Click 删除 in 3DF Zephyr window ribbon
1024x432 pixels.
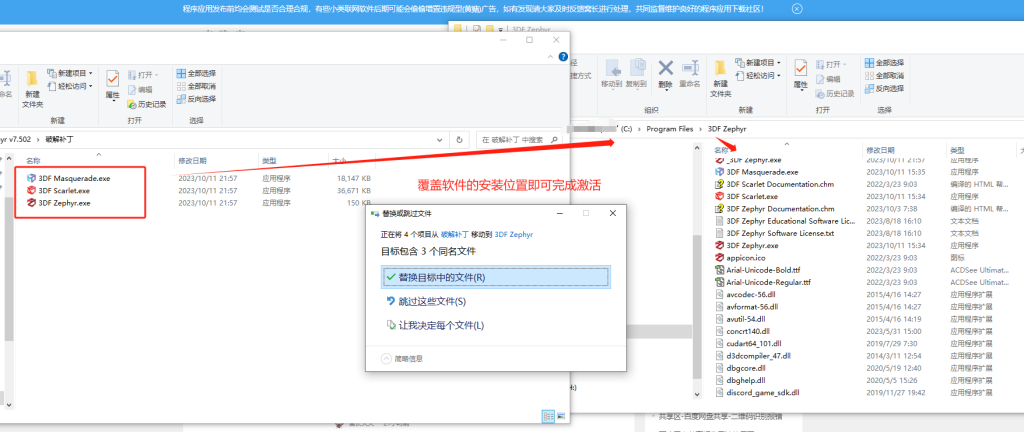click(x=665, y=73)
